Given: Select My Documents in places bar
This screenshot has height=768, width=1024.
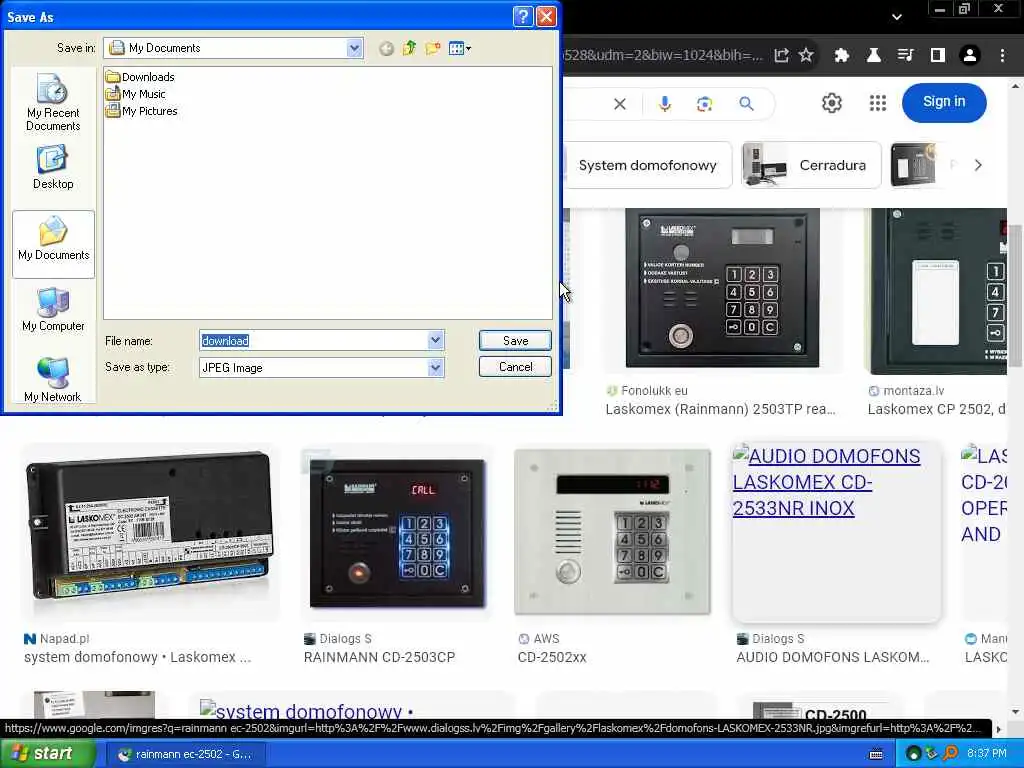Looking at the screenshot, I should (x=54, y=244).
